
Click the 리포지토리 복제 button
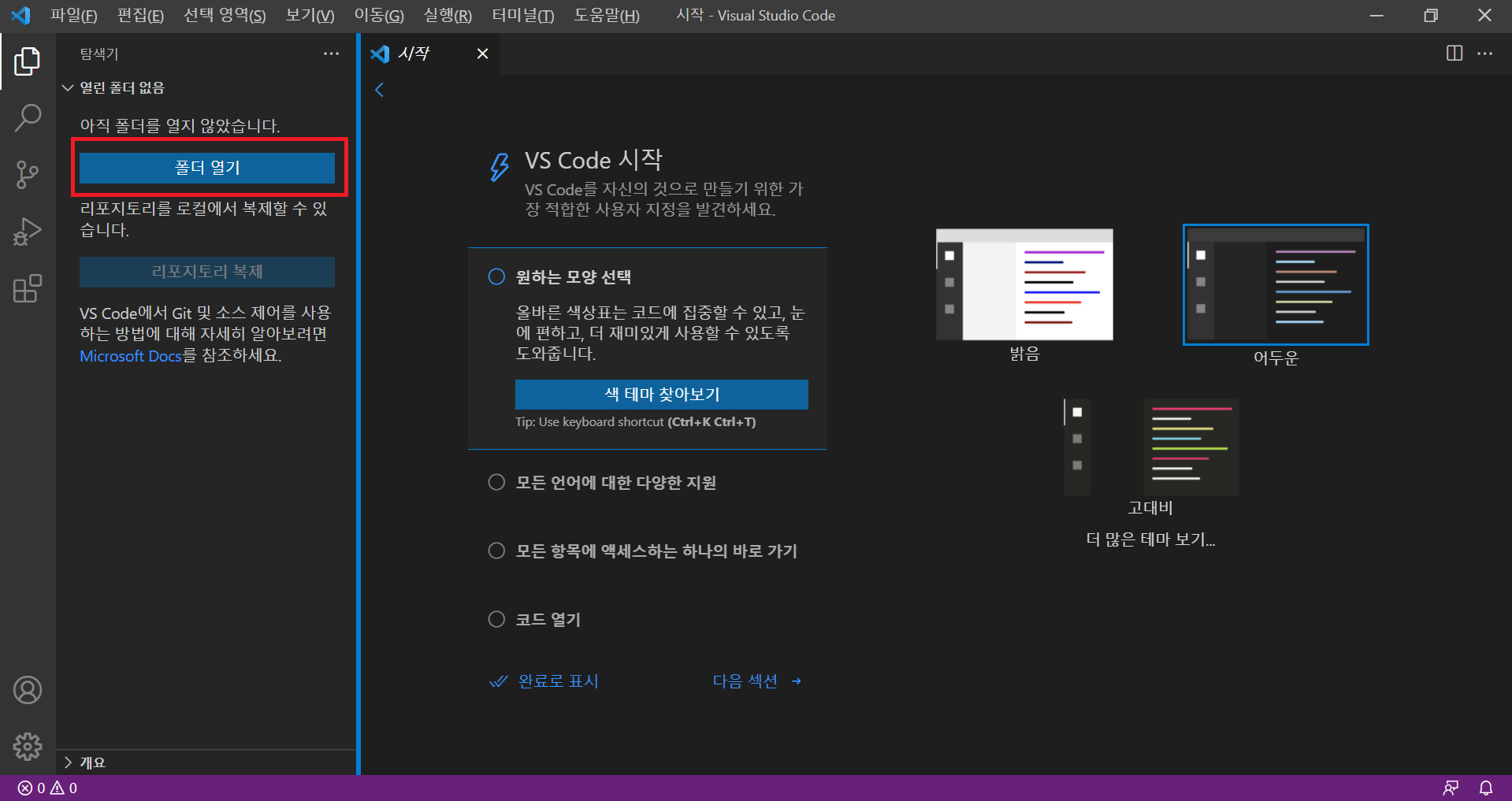[x=207, y=272]
